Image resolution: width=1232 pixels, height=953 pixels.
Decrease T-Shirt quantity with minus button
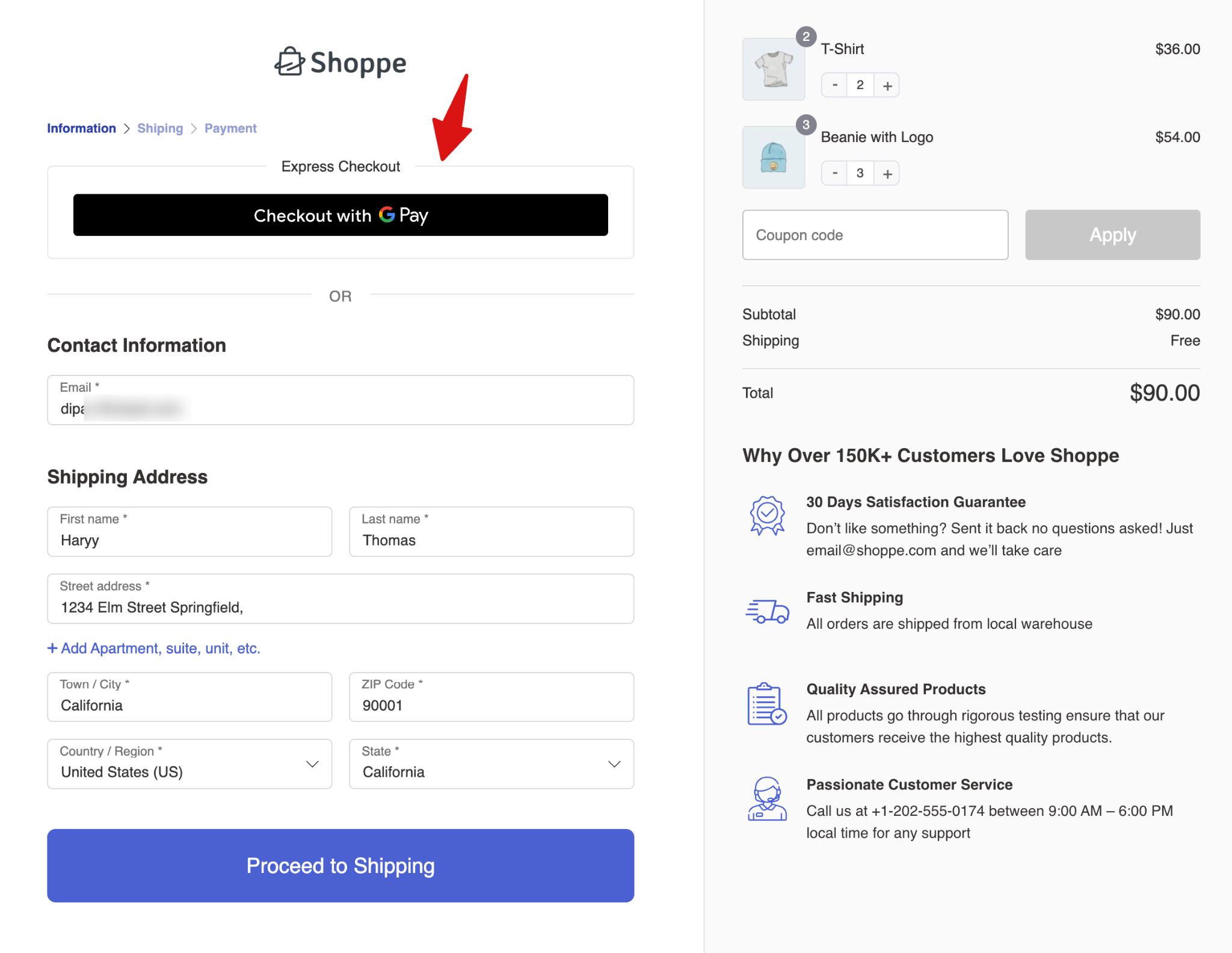[834, 85]
